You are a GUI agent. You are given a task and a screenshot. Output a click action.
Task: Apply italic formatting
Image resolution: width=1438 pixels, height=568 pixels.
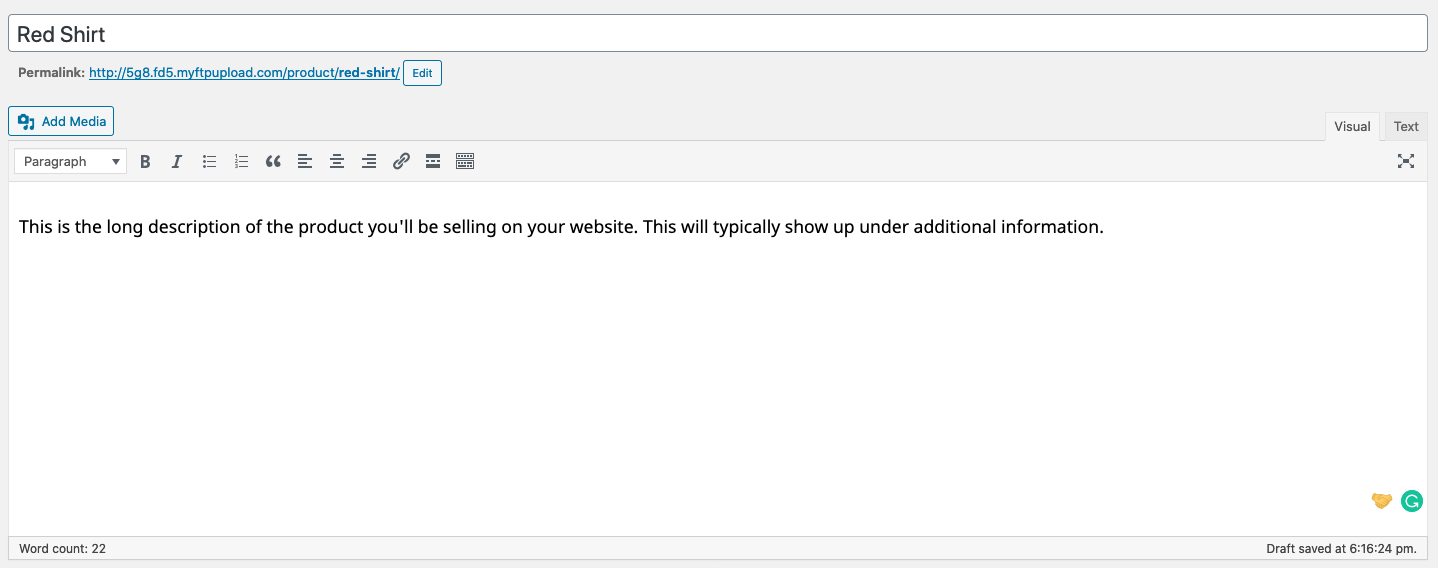point(177,161)
